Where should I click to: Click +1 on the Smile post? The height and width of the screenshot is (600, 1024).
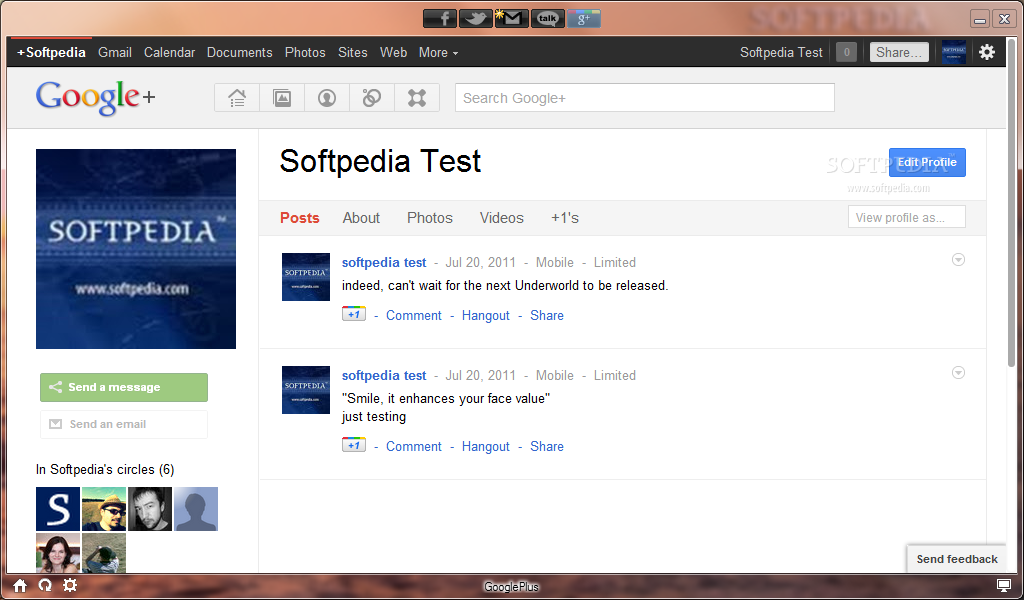point(353,445)
